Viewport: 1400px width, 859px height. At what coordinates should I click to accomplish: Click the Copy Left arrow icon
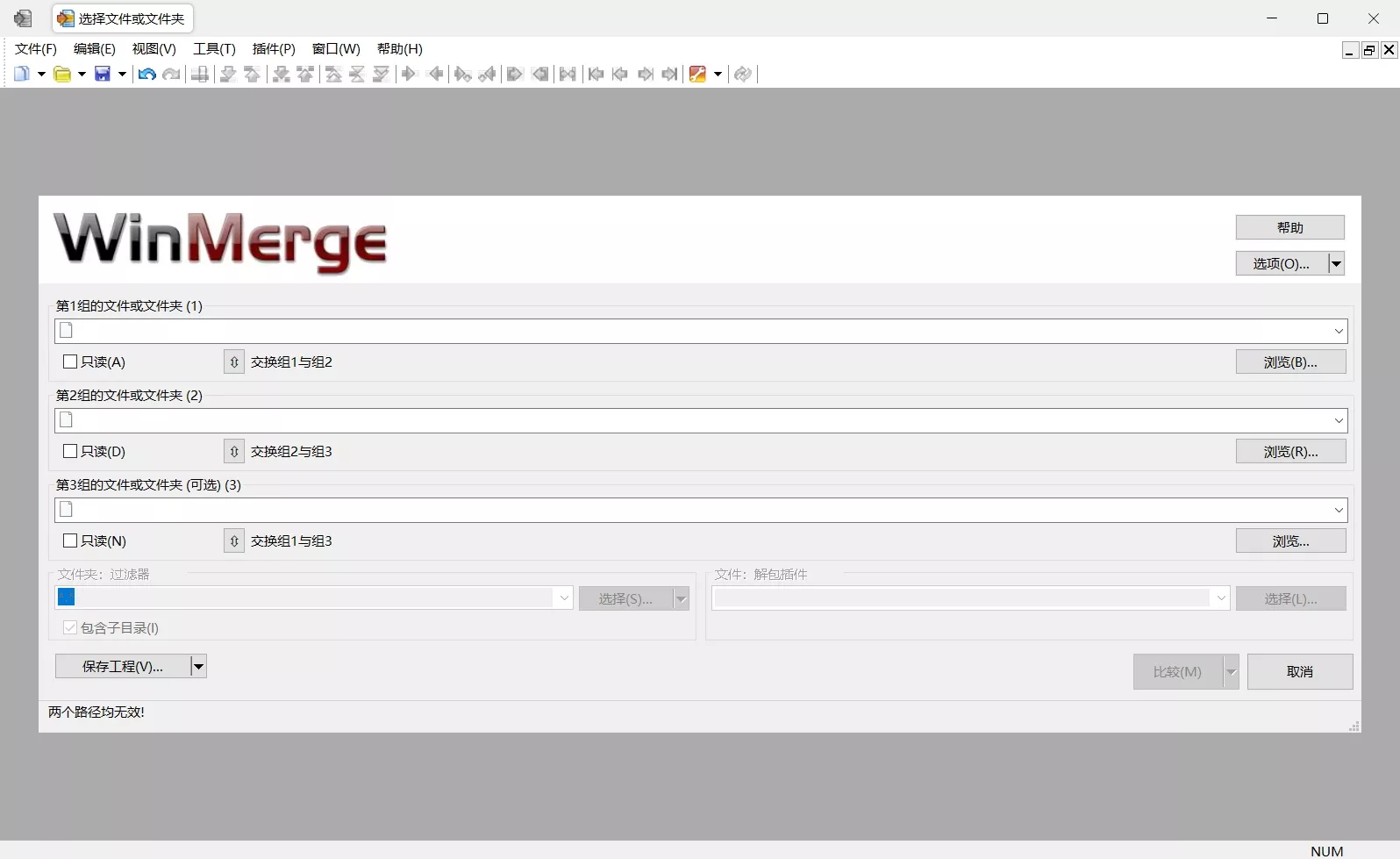coord(435,74)
